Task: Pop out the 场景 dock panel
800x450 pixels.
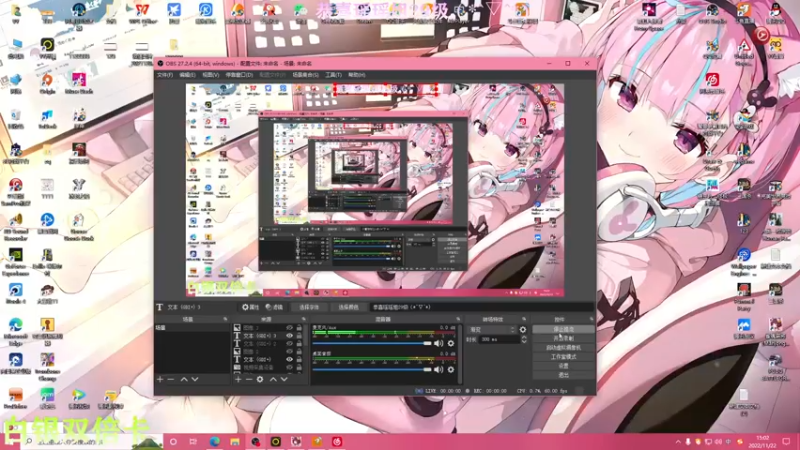Action: point(226,319)
